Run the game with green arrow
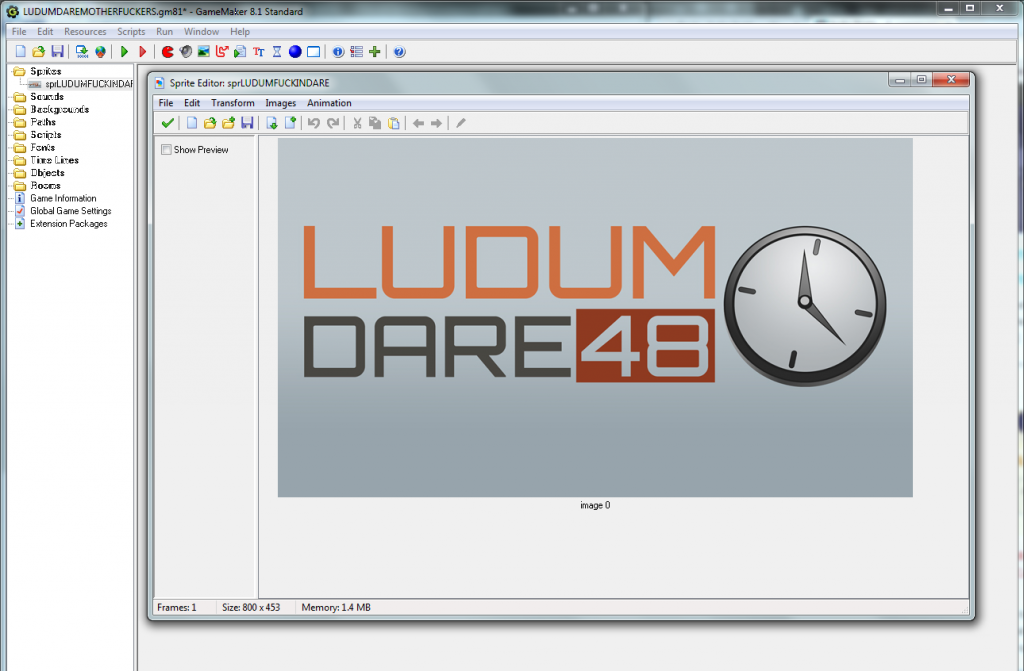The width and height of the screenshot is (1024, 671). click(x=124, y=52)
